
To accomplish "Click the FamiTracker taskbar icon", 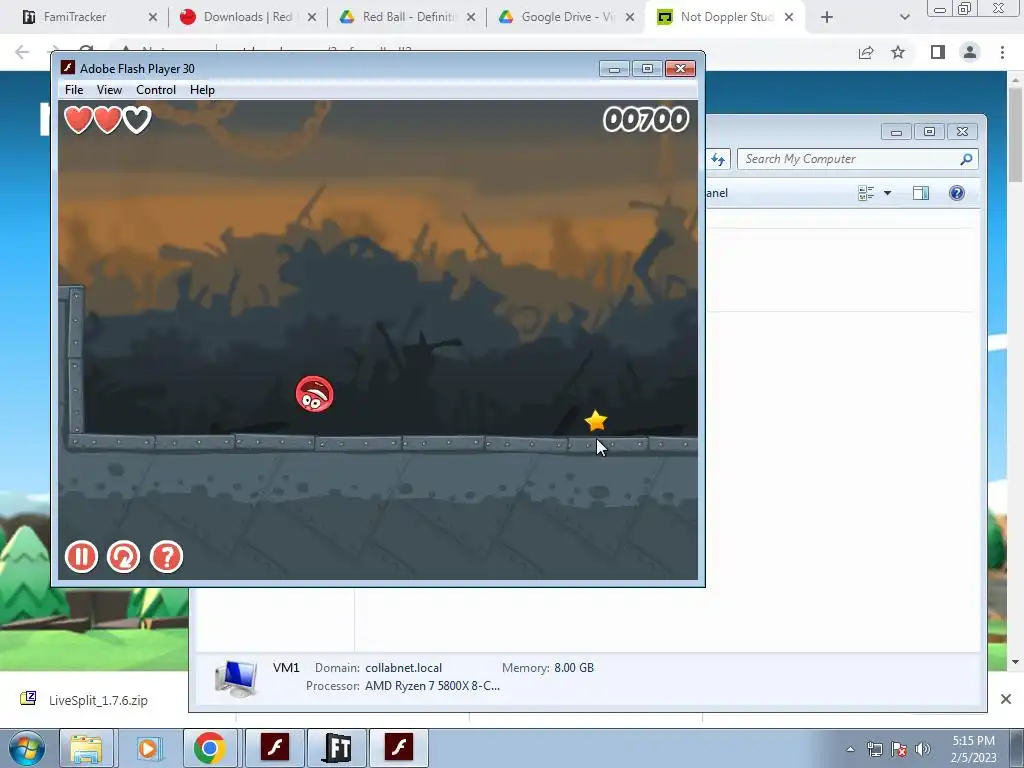I will pyautogui.click(x=336, y=748).
